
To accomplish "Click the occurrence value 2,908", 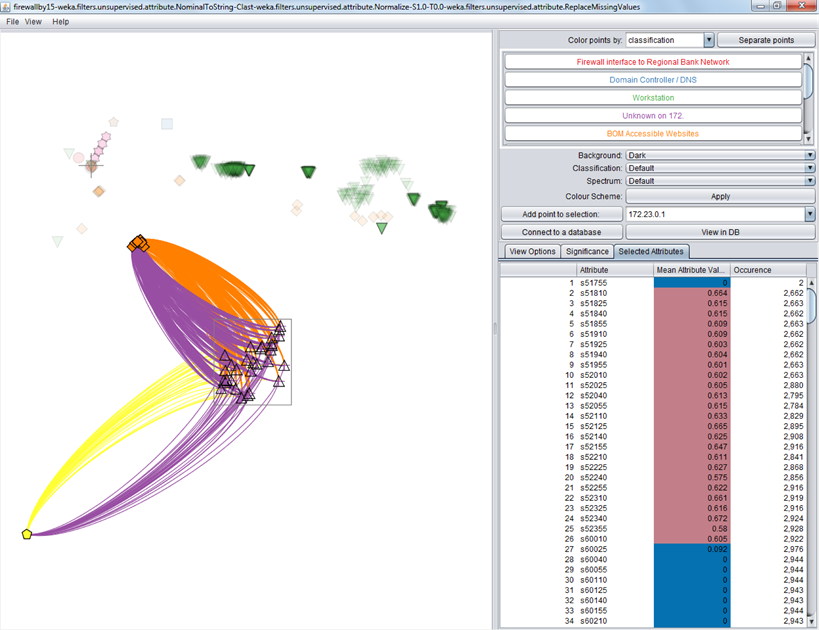I will point(768,436).
